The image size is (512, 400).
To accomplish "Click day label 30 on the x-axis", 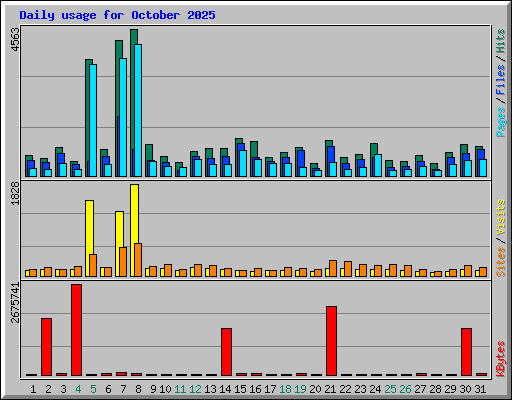I will tap(465, 389).
